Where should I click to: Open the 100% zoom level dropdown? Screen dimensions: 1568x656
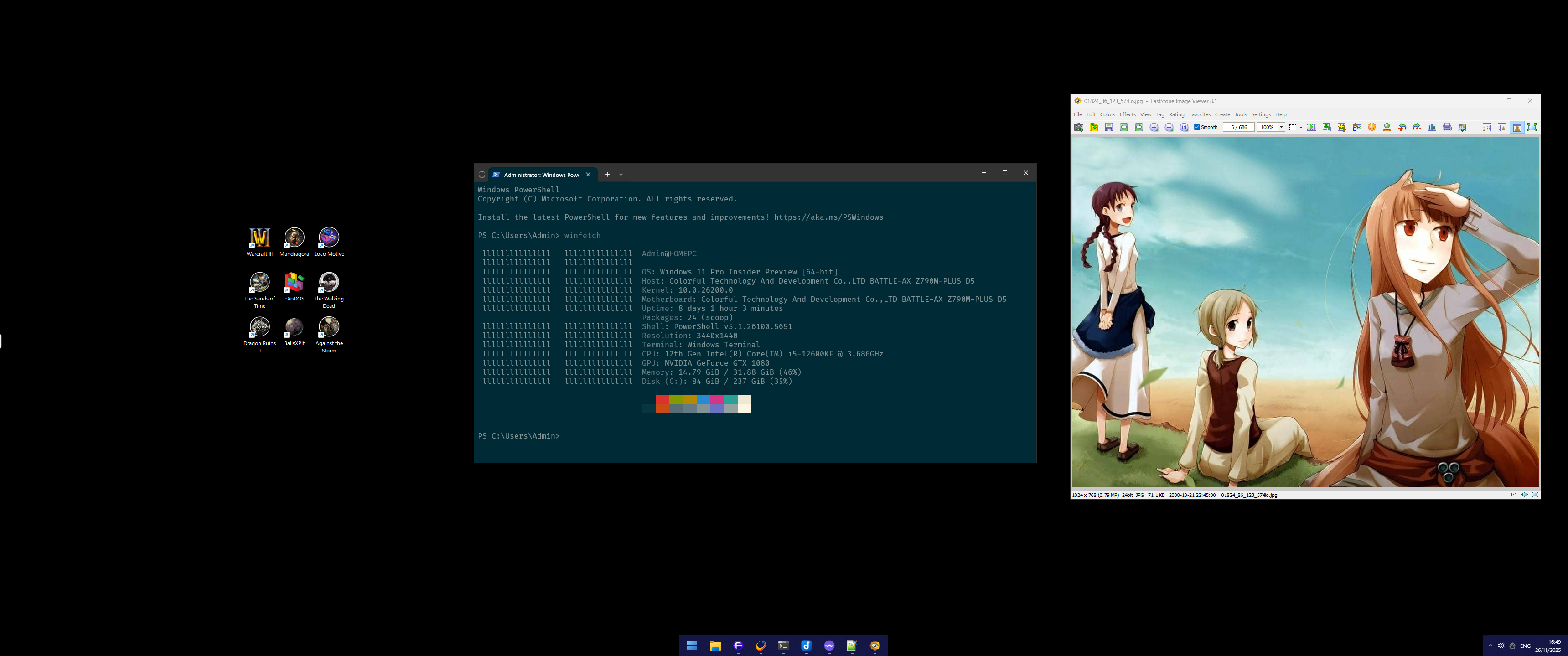(x=1281, y=127)
